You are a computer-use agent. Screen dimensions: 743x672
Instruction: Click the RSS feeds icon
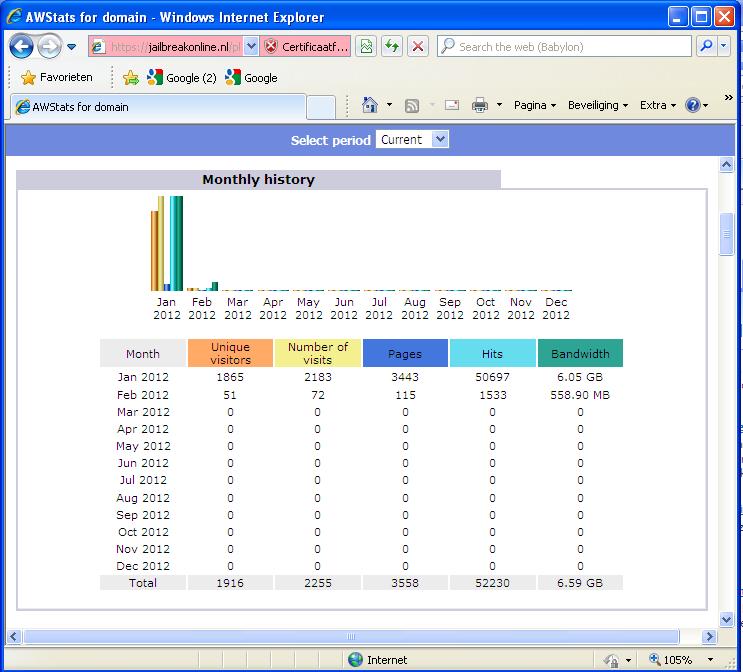click(412, 106)
